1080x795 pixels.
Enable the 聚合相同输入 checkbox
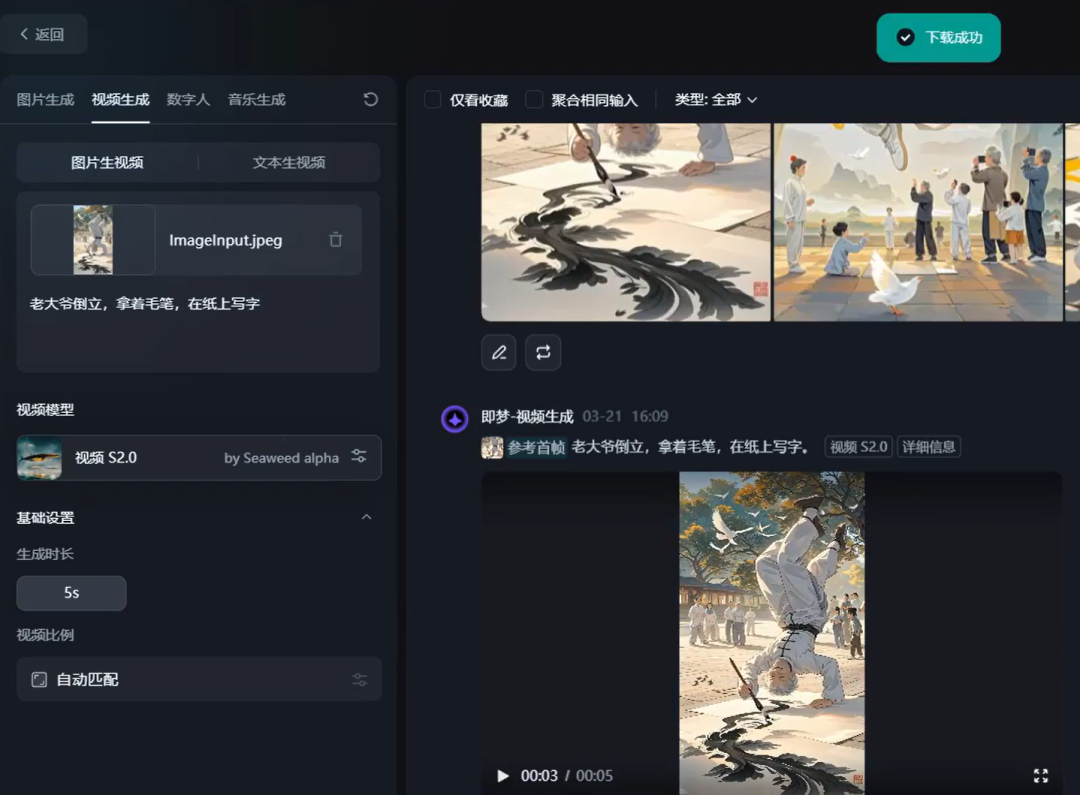(535, 100)
